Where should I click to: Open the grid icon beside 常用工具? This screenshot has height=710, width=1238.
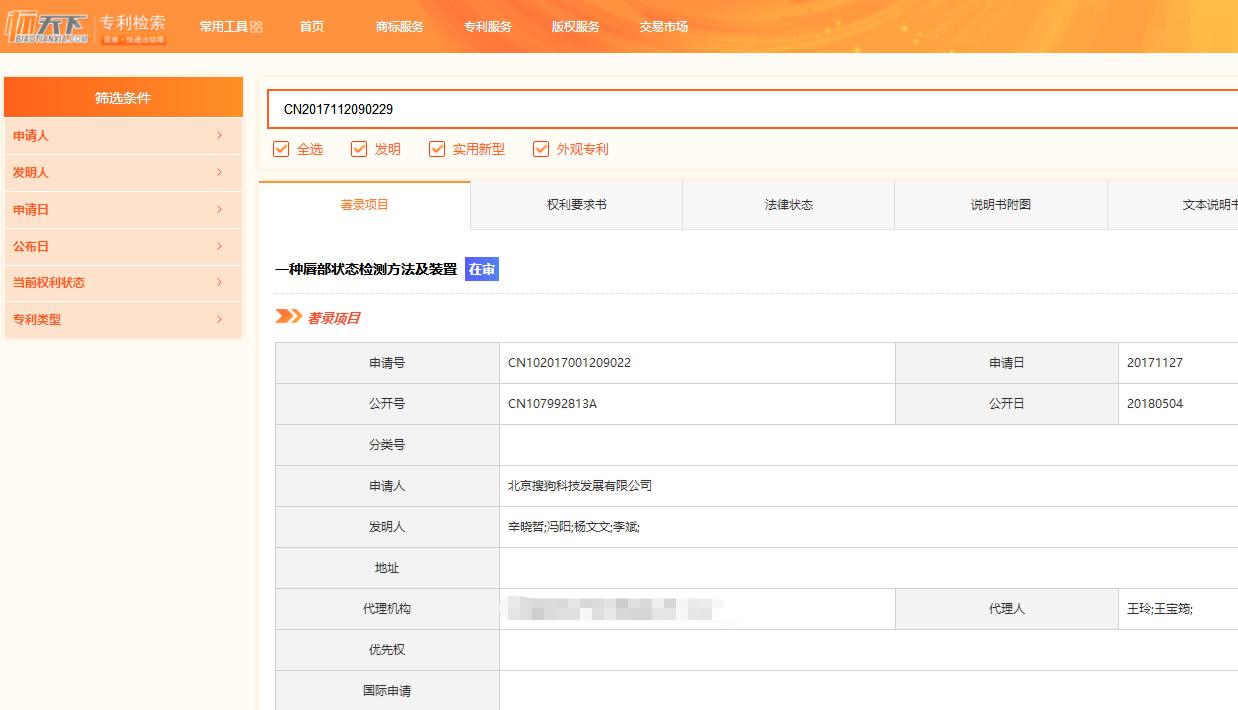point(258,26)
